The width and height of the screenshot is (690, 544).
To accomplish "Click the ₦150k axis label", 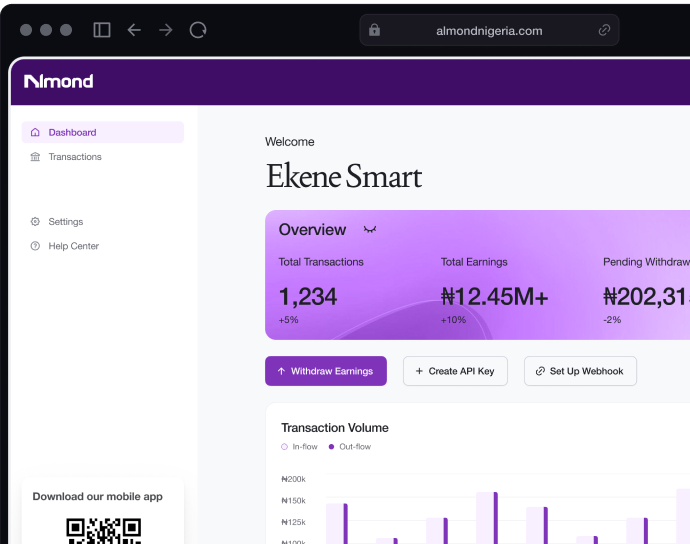I will pos(293,500).
